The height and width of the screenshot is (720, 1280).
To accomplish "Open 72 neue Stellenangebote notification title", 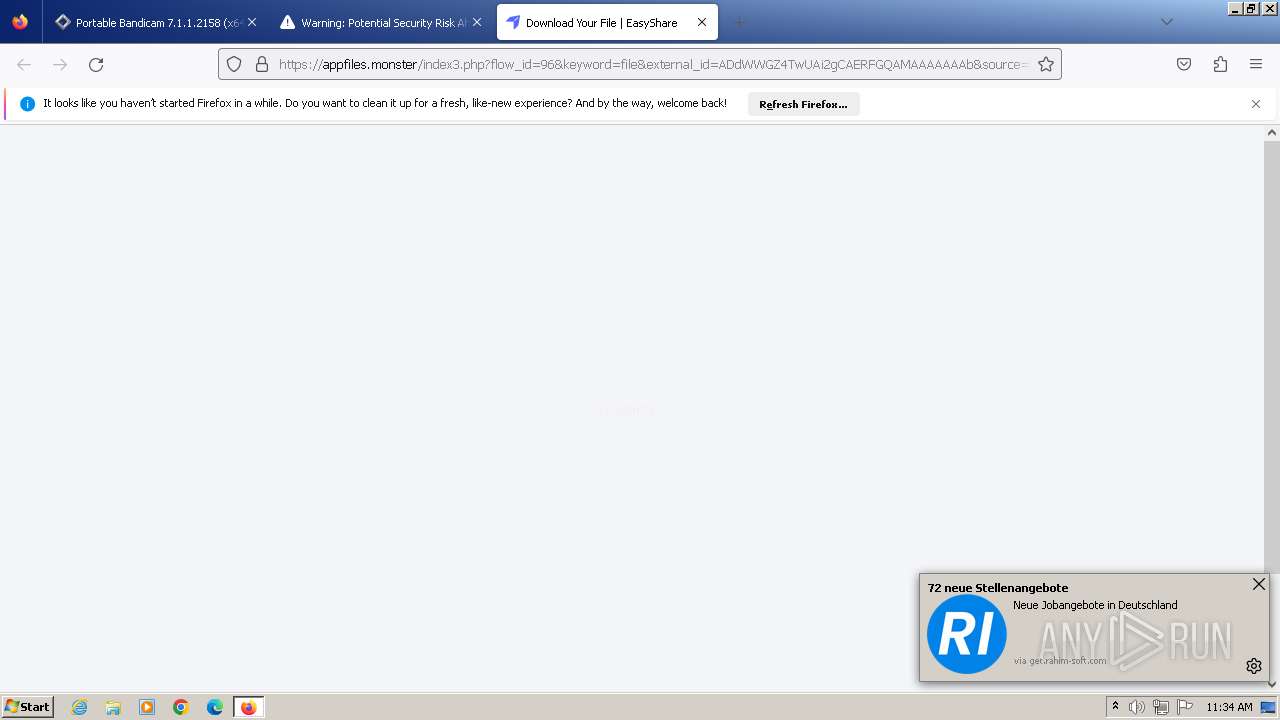I will coord(998,588).
